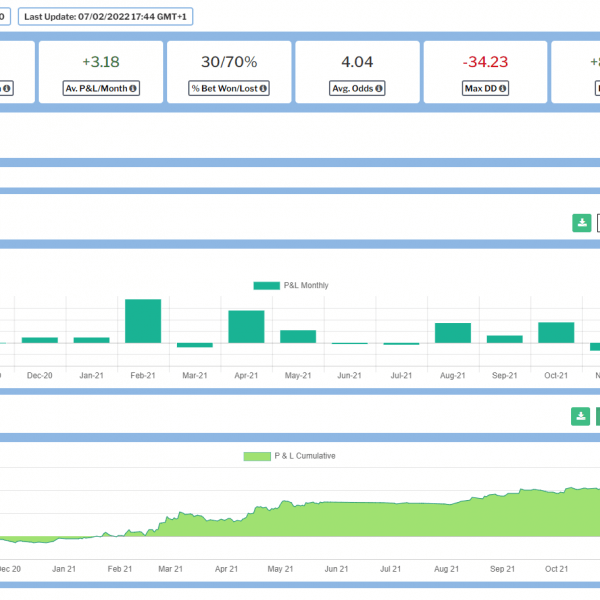Click the May-21 monthly bar
The image size is (600, 600).
click(298, 336)
